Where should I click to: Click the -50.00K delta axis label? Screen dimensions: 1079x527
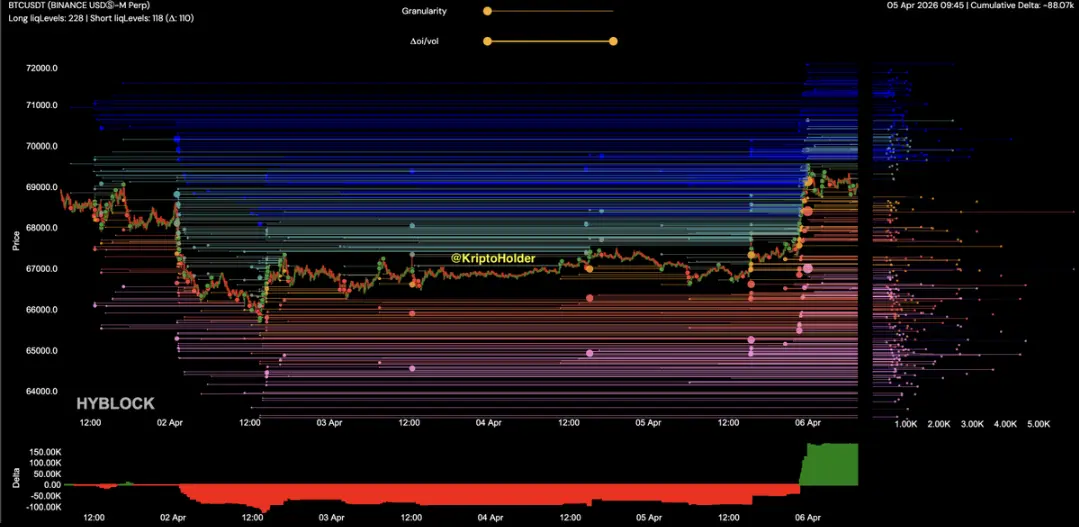coord(44,495)
